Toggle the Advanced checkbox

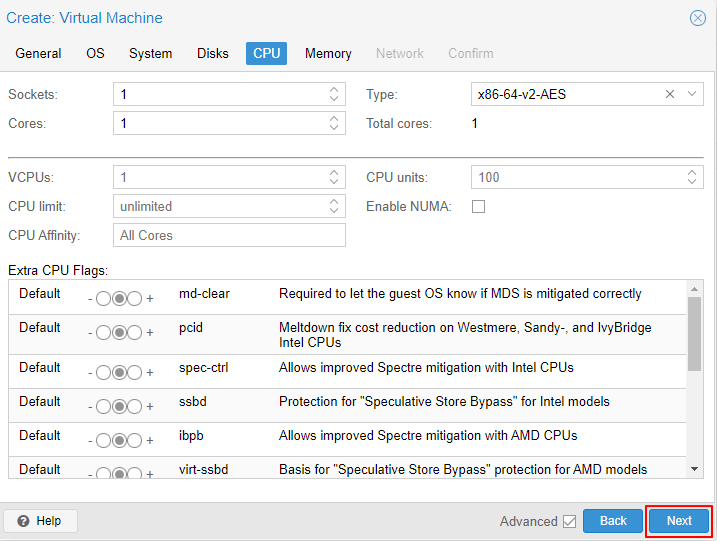pos(569,521)
